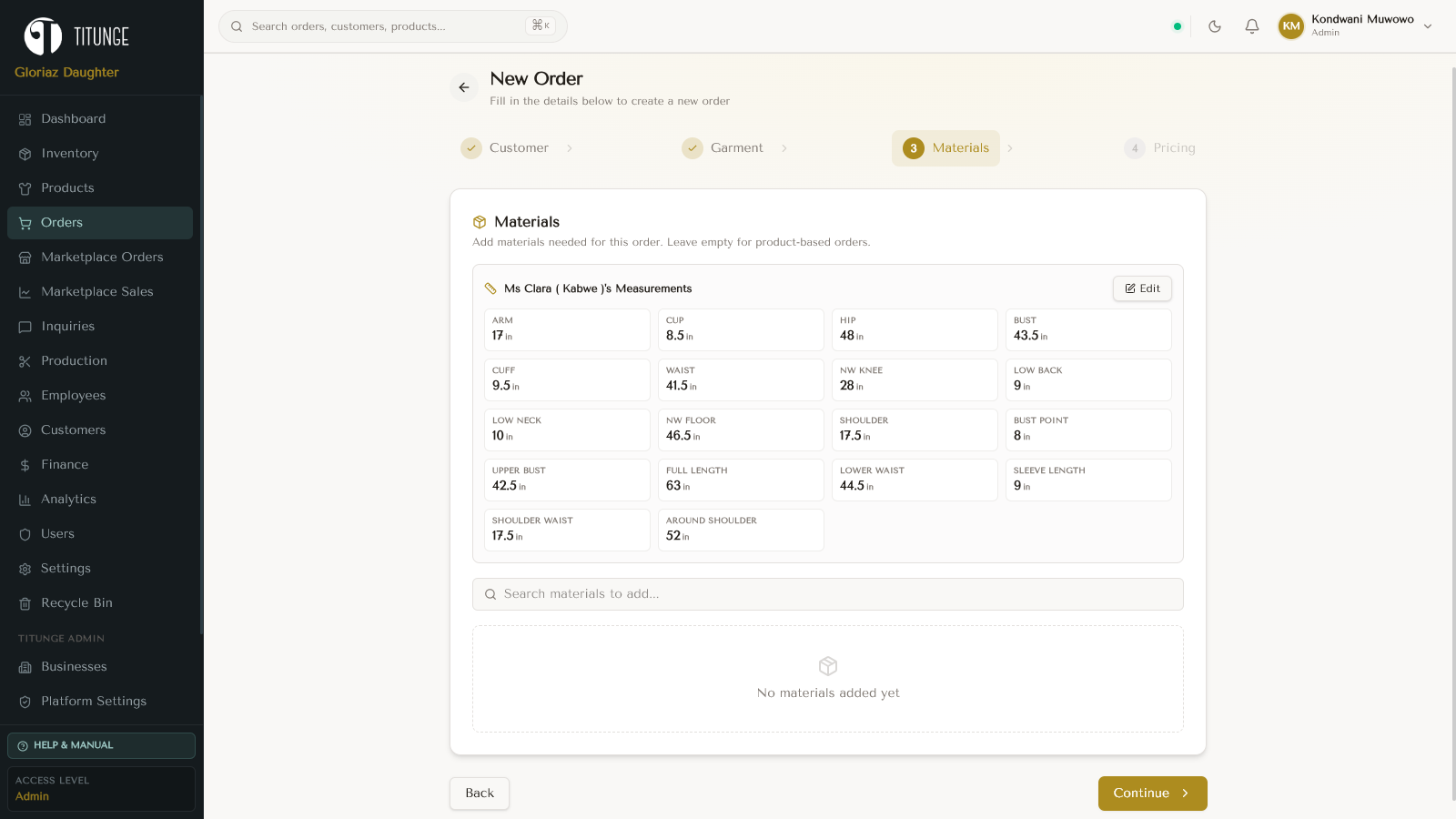Open Help & Manual
The width and height of the screenshot is (1456, 819).
[x=101, y=745]
